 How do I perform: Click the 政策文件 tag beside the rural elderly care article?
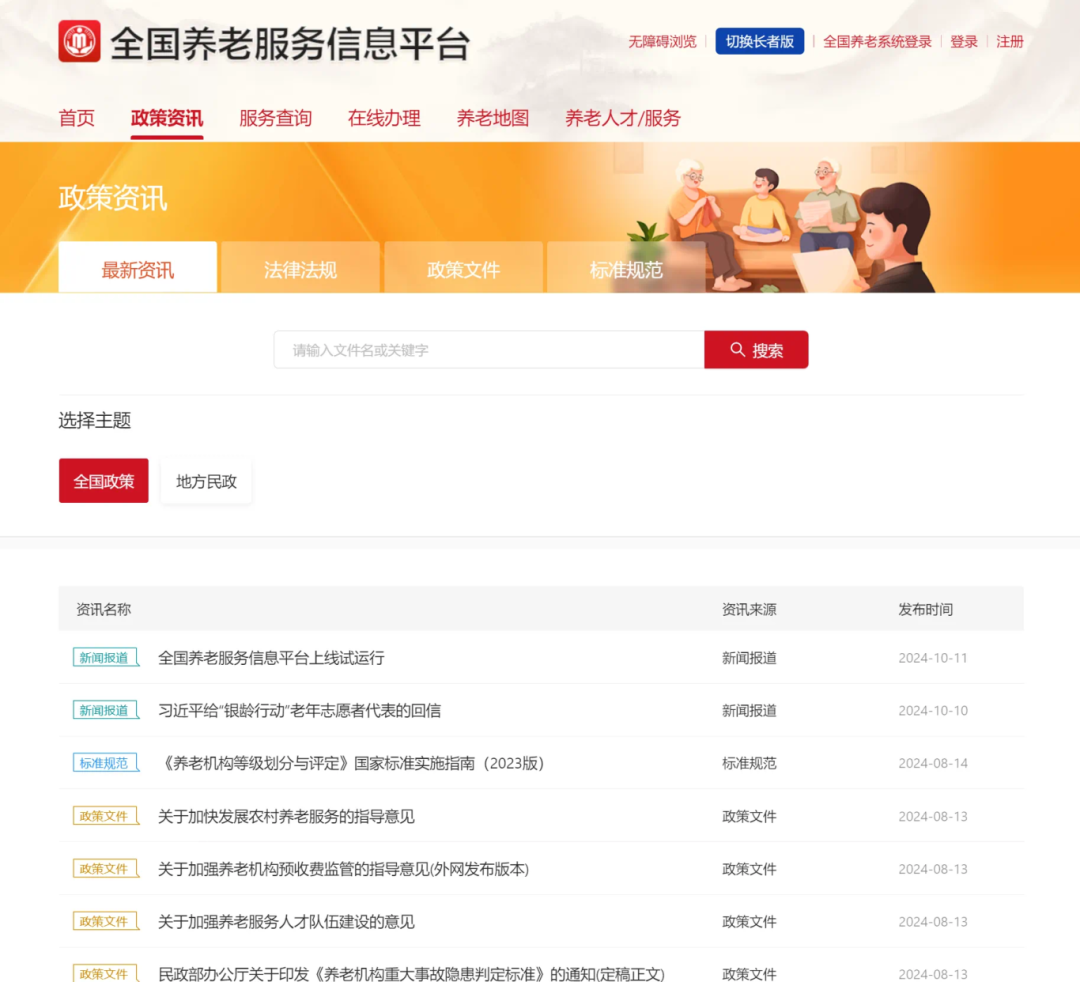[105, 815]
